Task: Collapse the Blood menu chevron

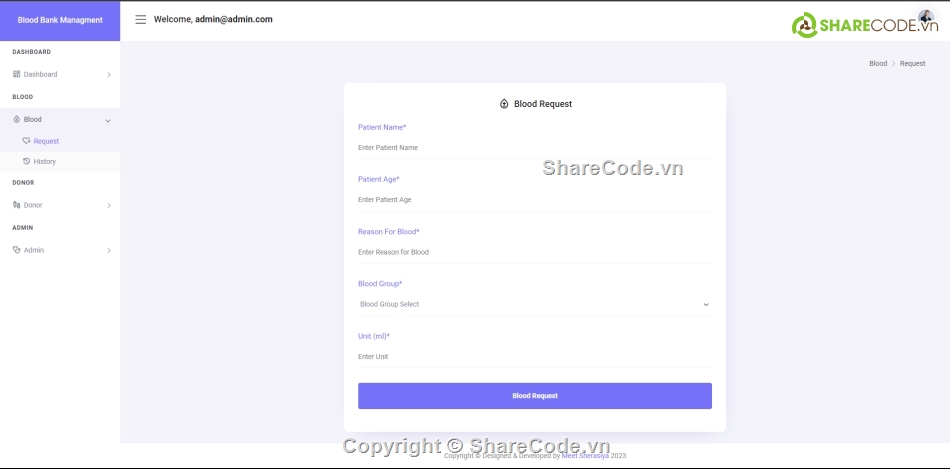Action: (108, 120)
